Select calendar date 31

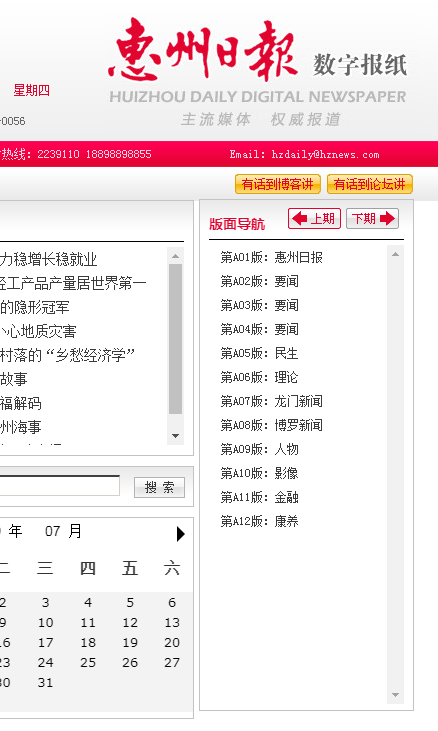tap(45, 683)
